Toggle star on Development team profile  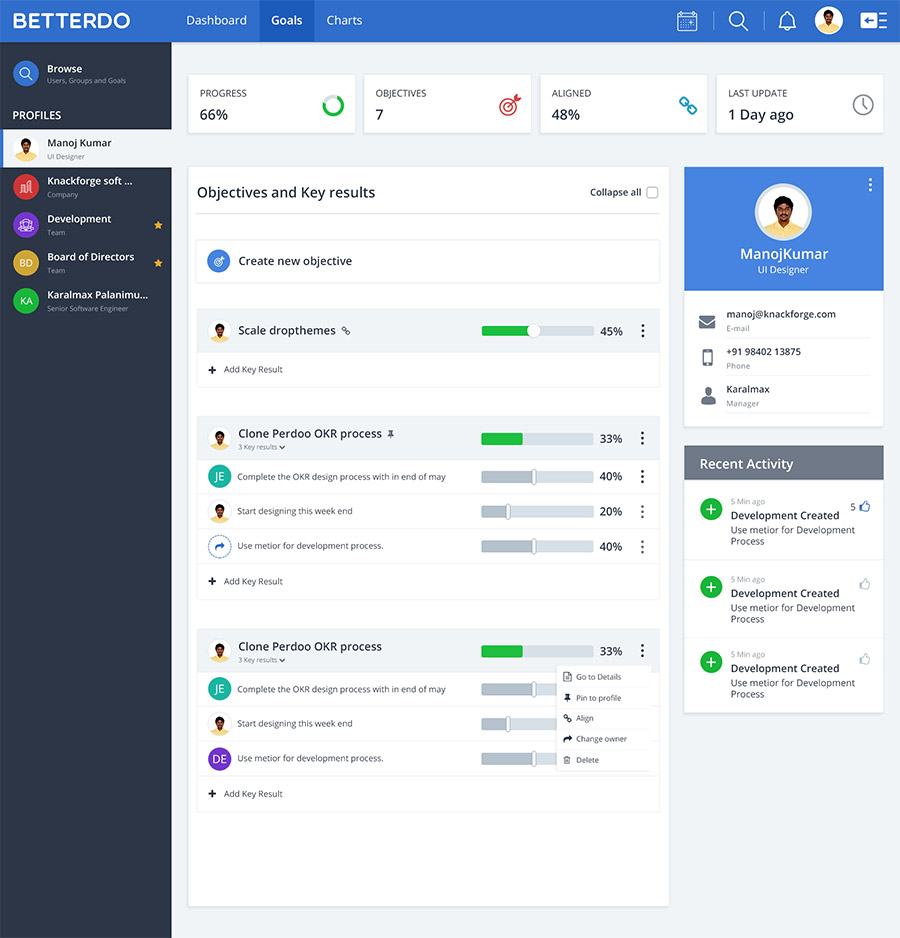coord(158,225)
